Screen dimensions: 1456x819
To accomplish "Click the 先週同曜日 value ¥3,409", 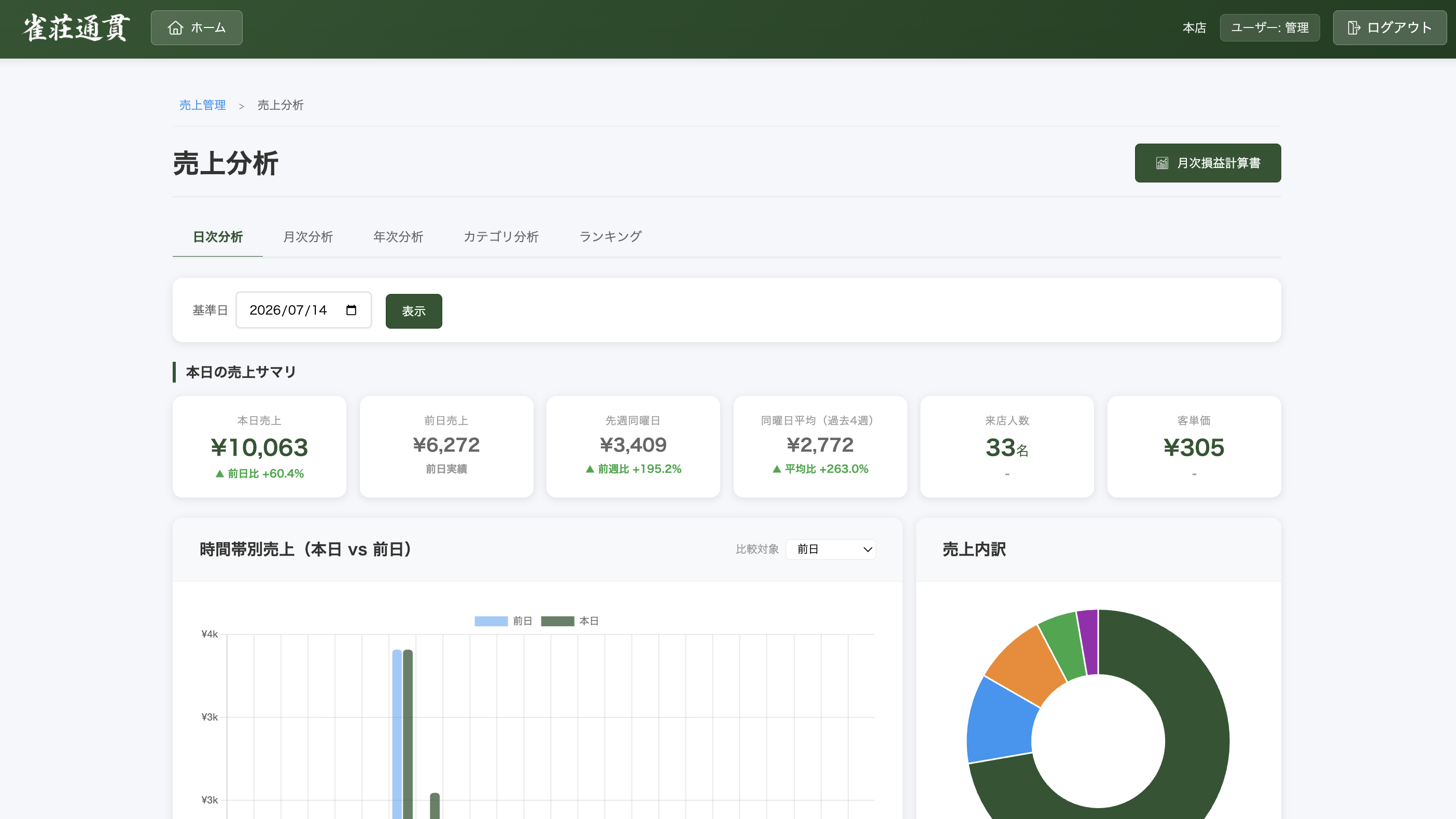I will [x=633, y=445].
